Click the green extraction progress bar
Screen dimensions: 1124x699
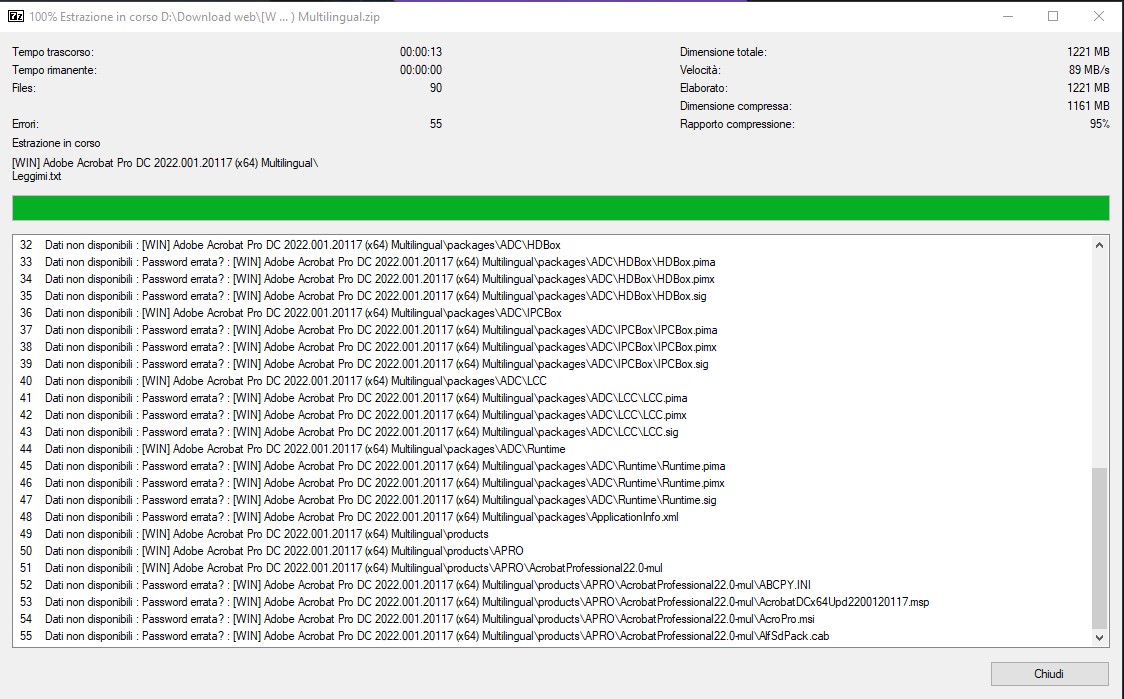561,208
